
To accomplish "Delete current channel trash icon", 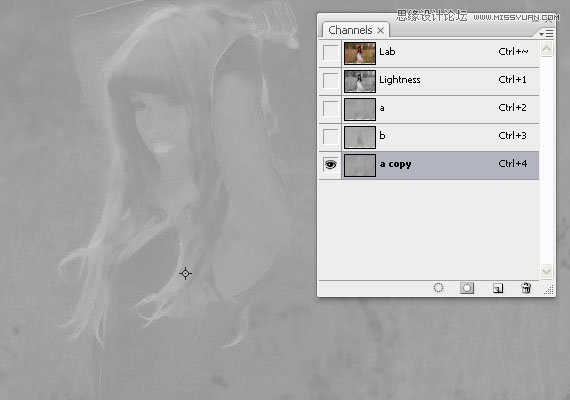I will 526,288.
